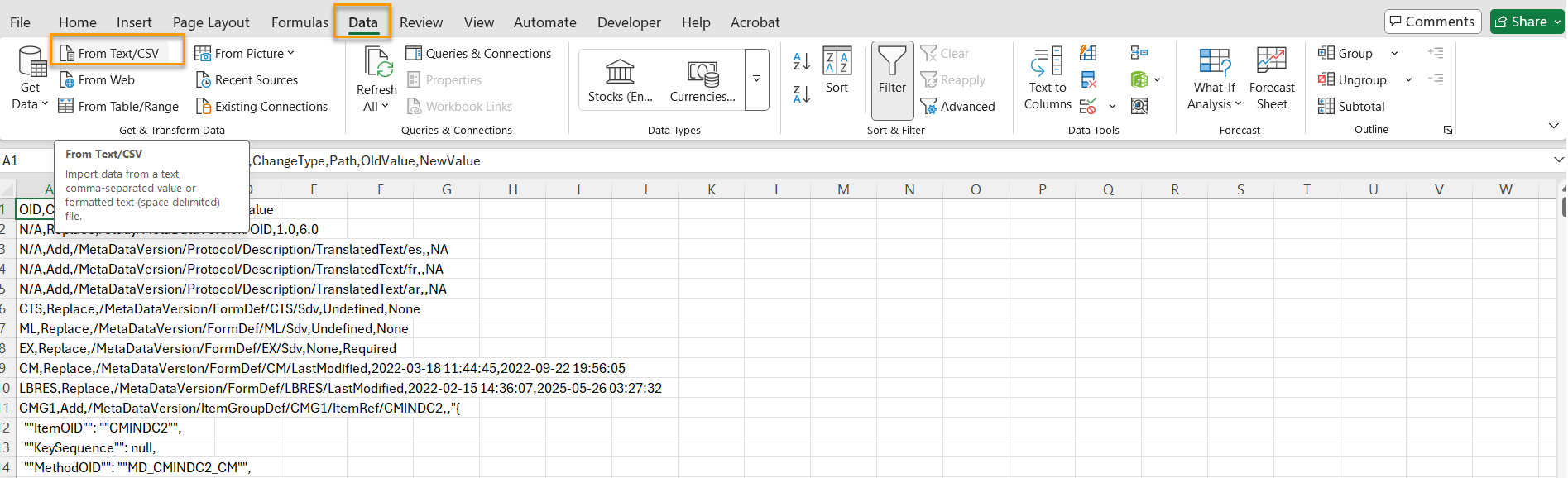Toggle the Filter button
1568x478 pixels.
tap(892, 79)
